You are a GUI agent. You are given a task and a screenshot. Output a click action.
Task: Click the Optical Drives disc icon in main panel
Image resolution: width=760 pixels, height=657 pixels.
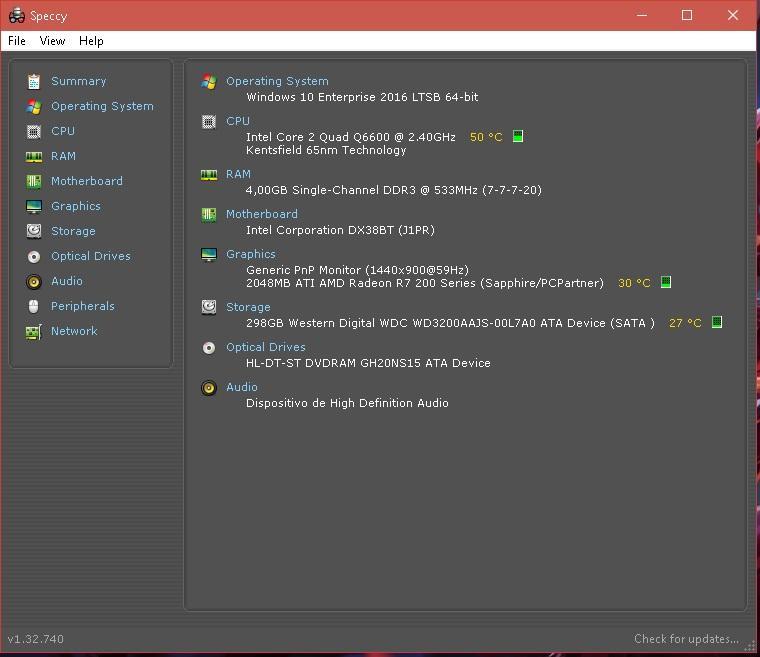209,348
